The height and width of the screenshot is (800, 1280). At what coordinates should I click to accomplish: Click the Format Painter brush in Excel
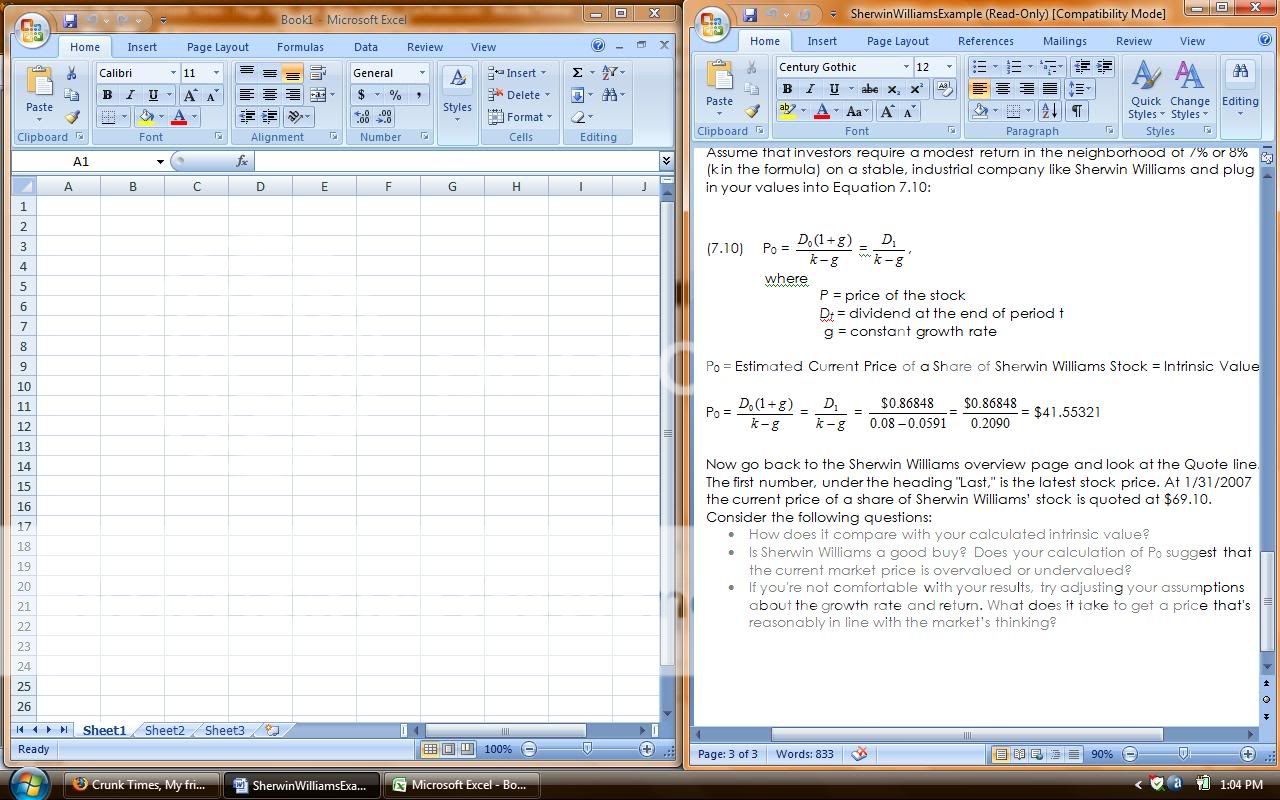pos(71,117)
